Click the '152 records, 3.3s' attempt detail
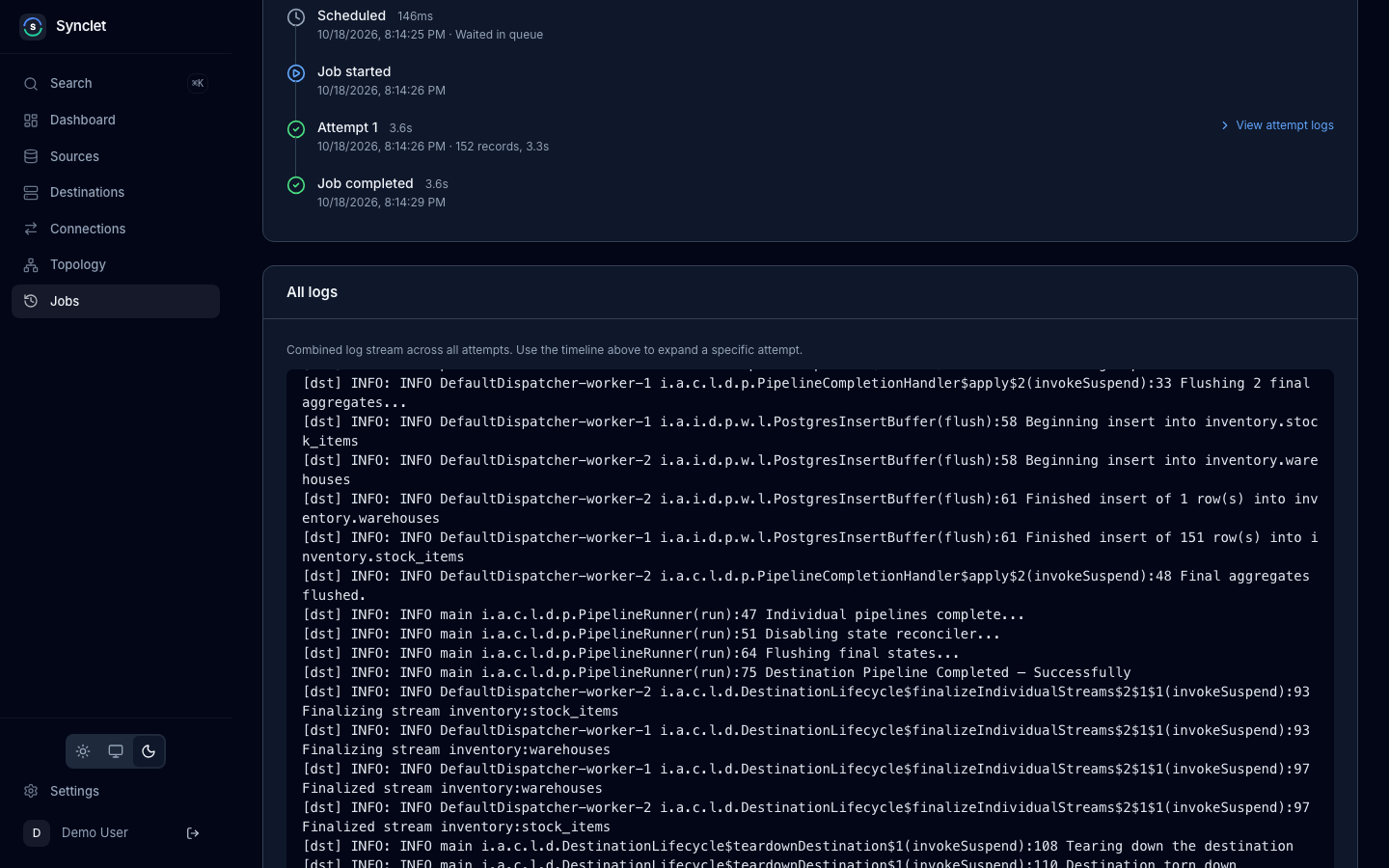The width and height of the screenshot is (1389, 868). (502, 147)
